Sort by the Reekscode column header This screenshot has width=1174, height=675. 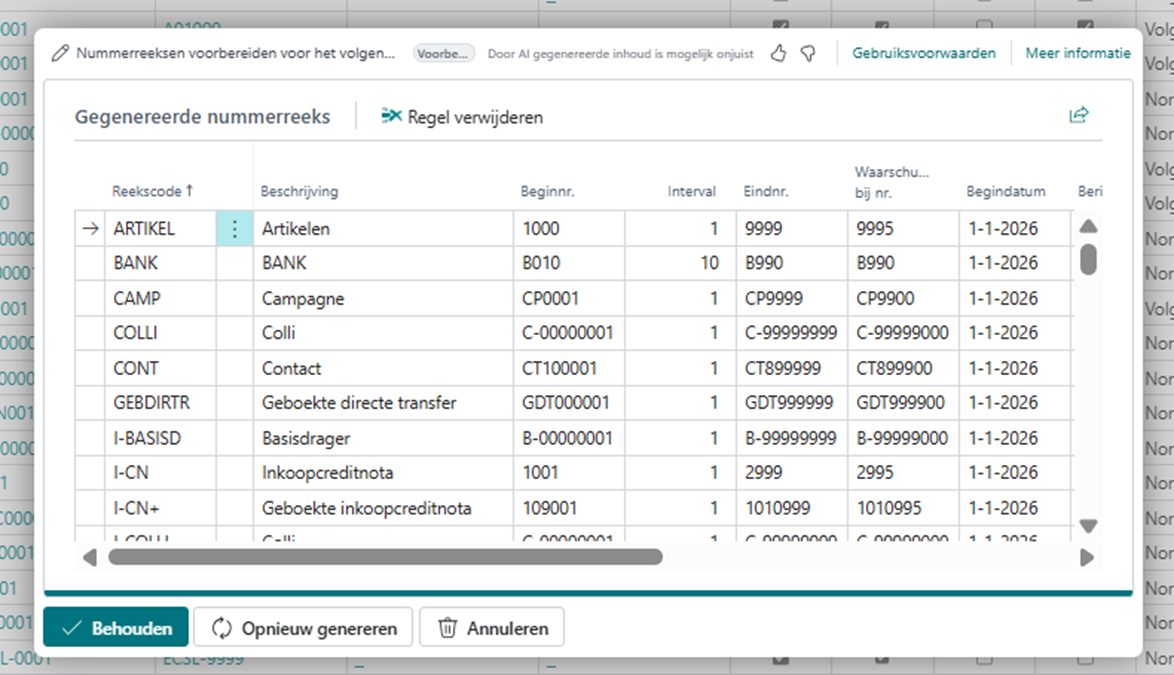click(152, 191)
